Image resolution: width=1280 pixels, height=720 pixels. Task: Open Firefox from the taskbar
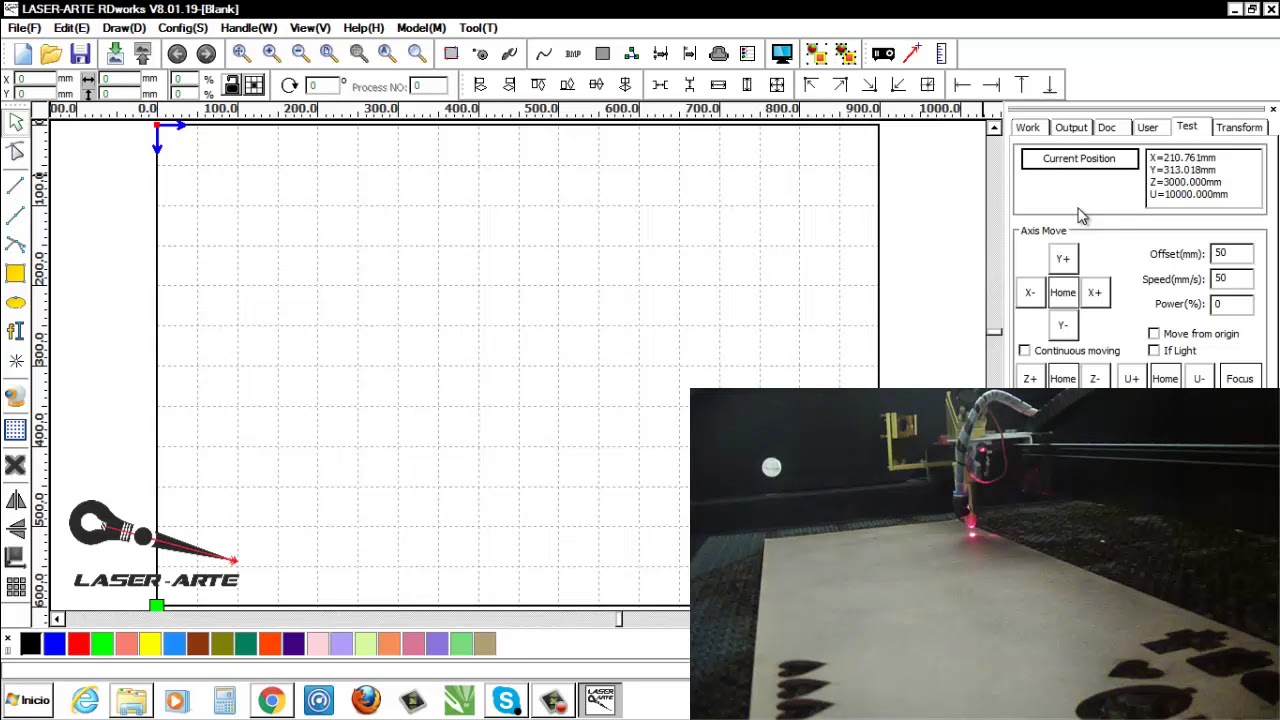[x=366, y=700]
